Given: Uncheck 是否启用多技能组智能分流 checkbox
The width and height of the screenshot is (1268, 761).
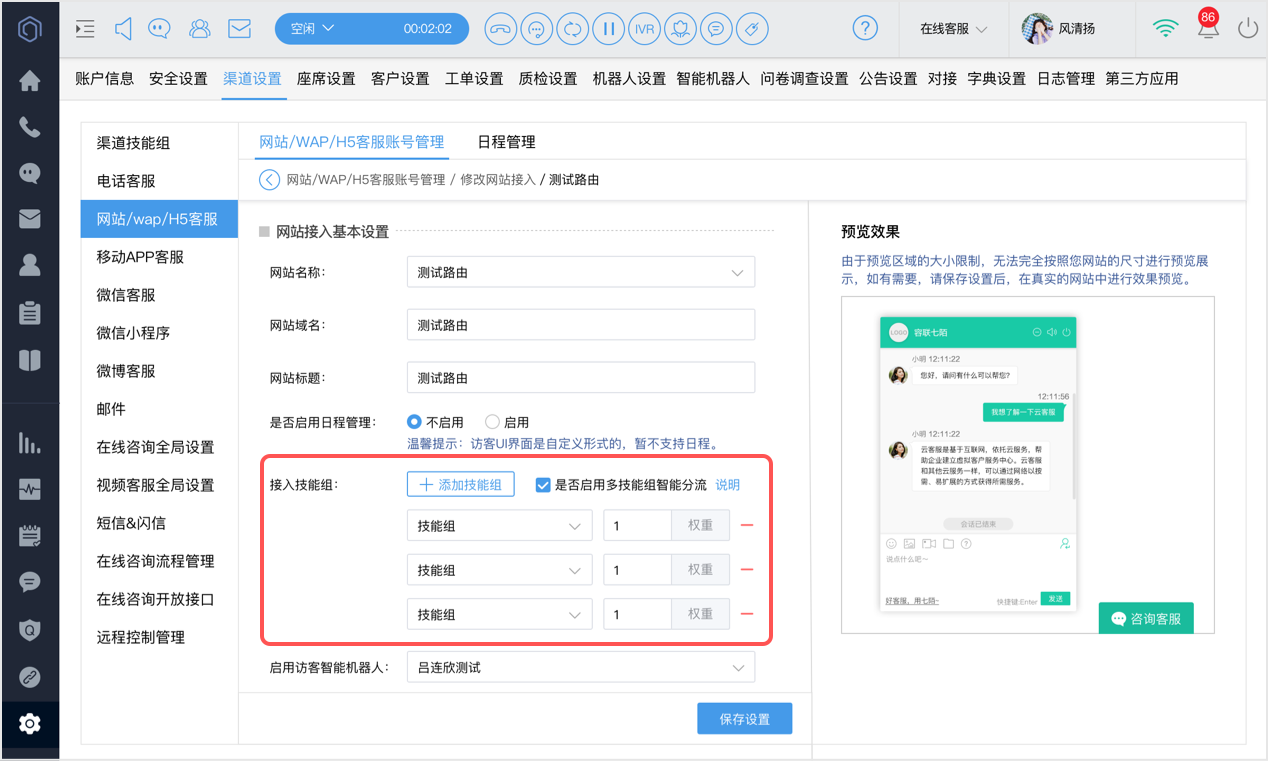Looking at the screenshot, I should tap(543, 485).
